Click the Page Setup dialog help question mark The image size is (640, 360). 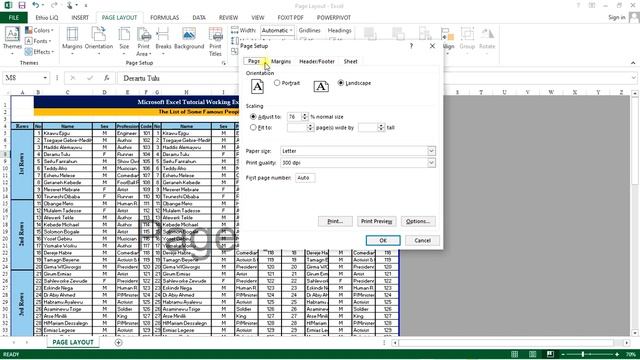point(411,46)
